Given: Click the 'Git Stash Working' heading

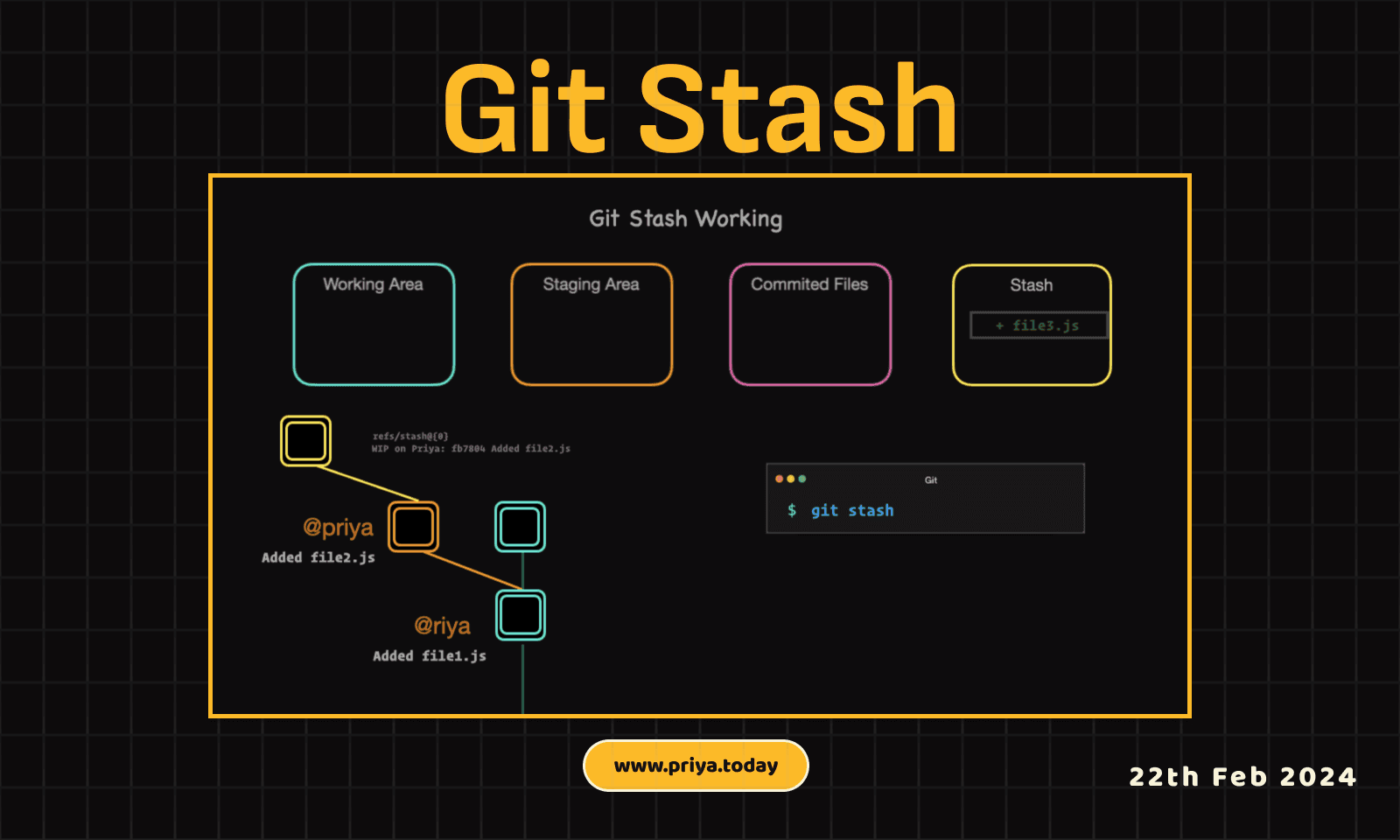Looking at the screenshot, I should tap(686, 219).
